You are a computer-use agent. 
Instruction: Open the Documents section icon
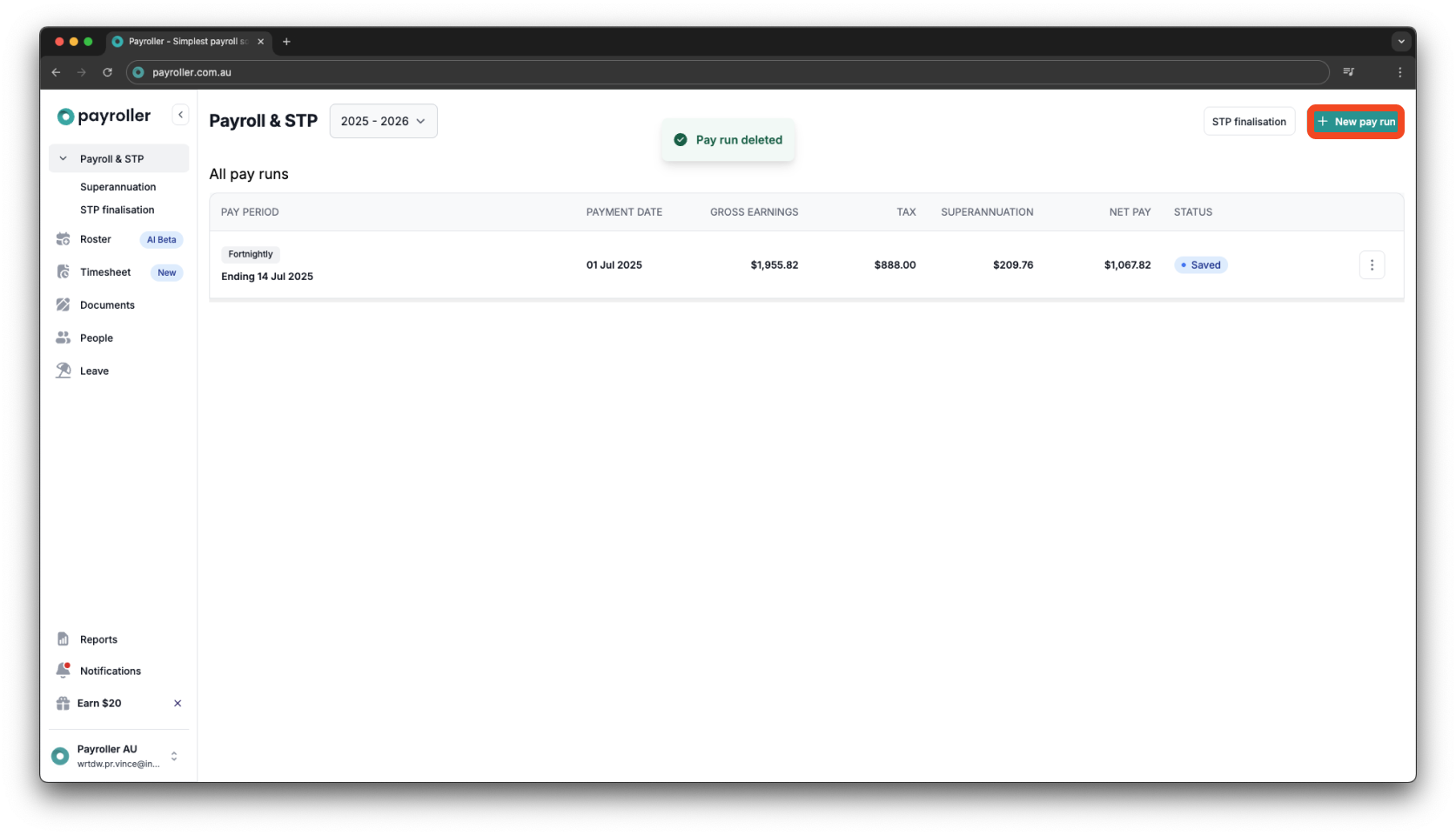64,304
